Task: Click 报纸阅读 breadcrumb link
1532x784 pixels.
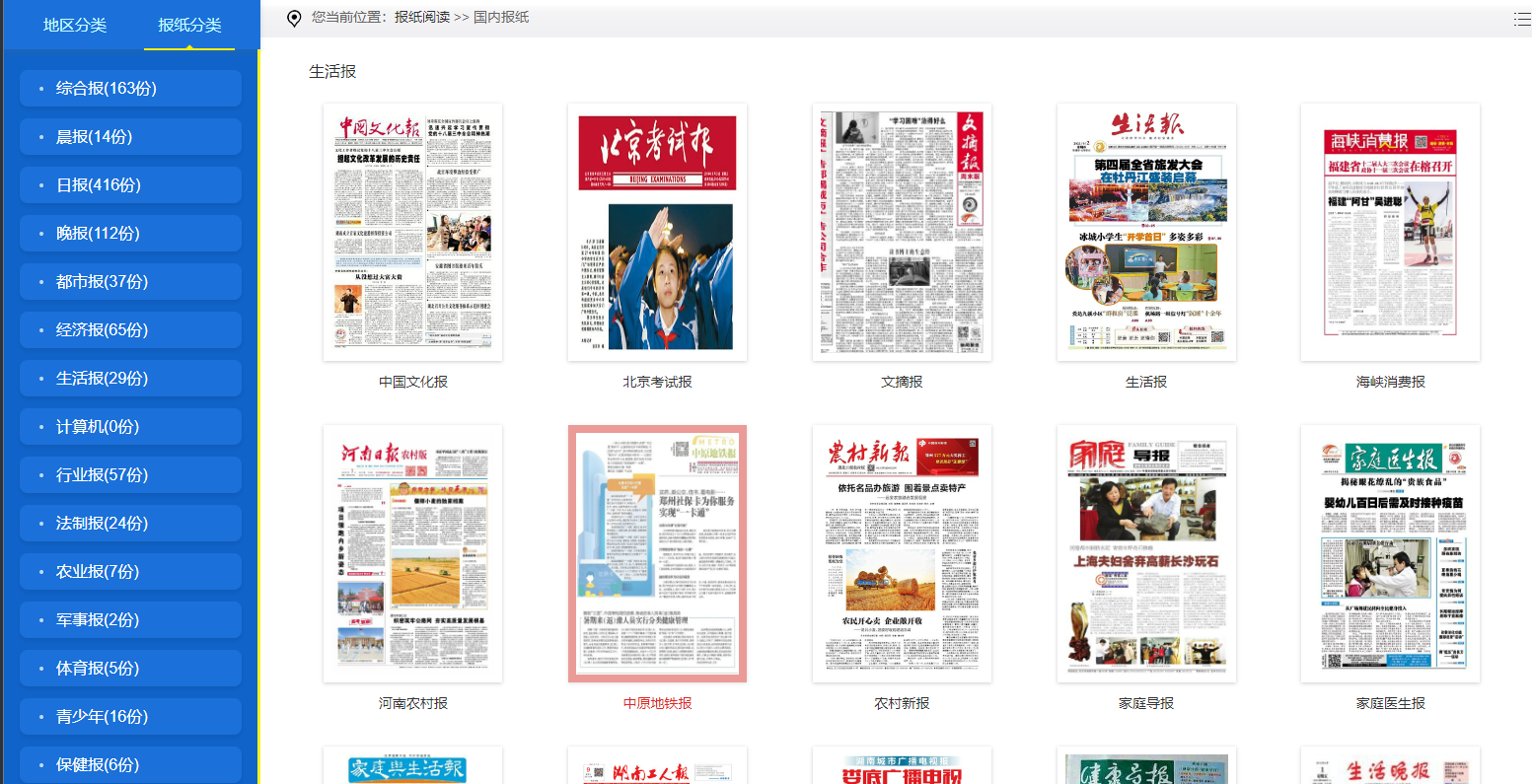Action: [421, 18]
